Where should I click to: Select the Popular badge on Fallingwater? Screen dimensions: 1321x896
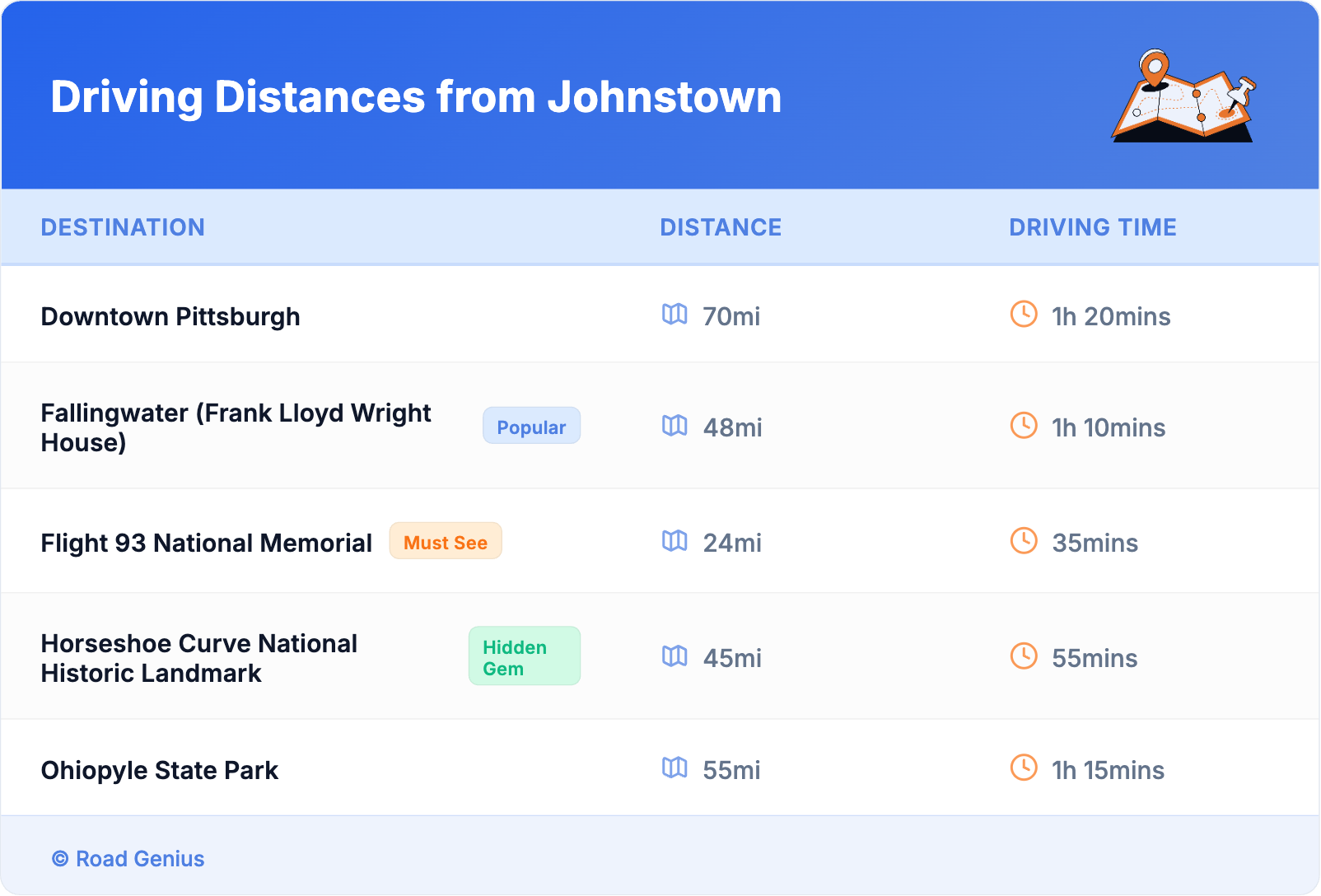coord(531,427)
